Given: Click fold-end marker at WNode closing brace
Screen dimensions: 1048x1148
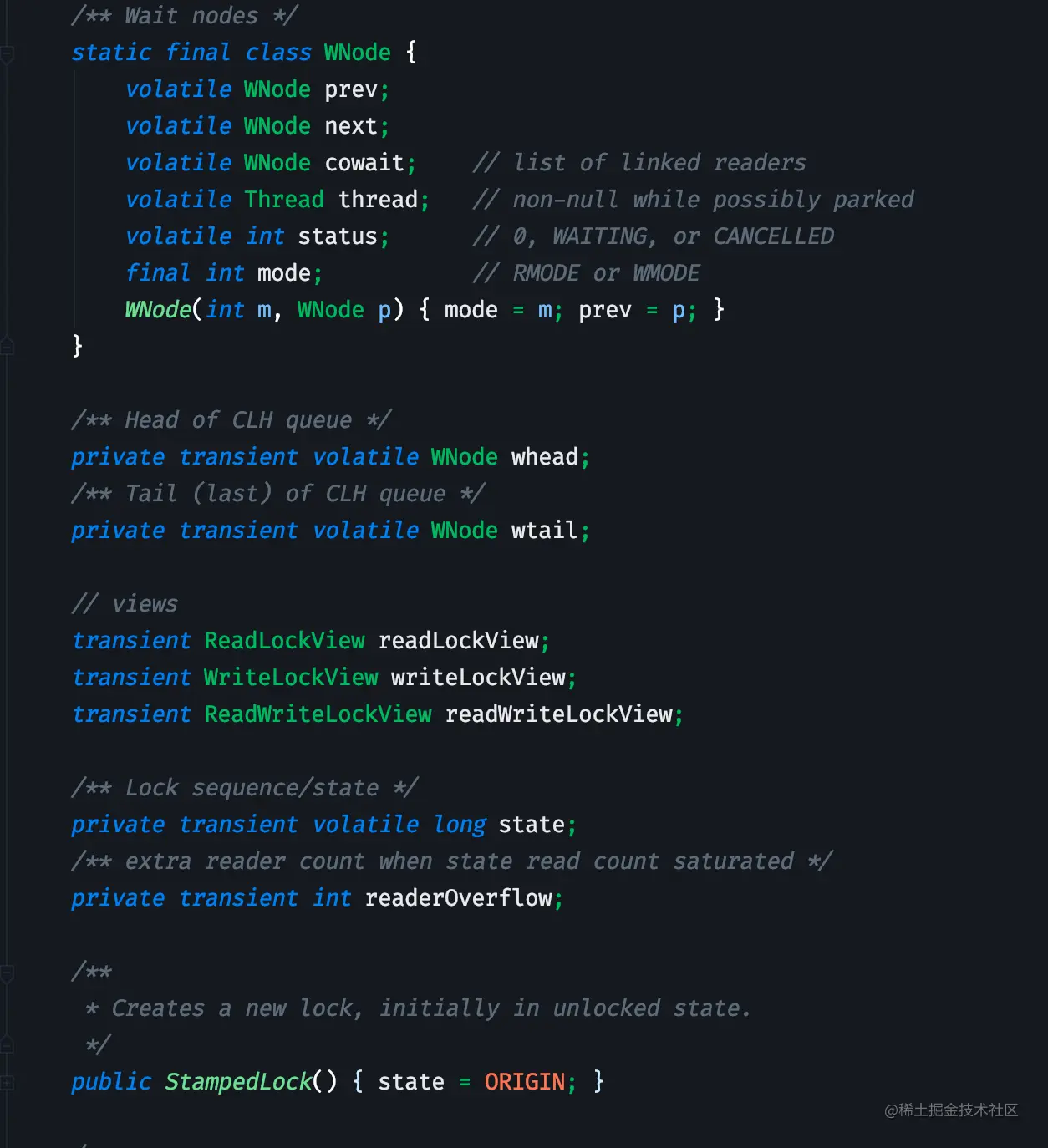Looking at the screenshot, I should click(7, 346).
